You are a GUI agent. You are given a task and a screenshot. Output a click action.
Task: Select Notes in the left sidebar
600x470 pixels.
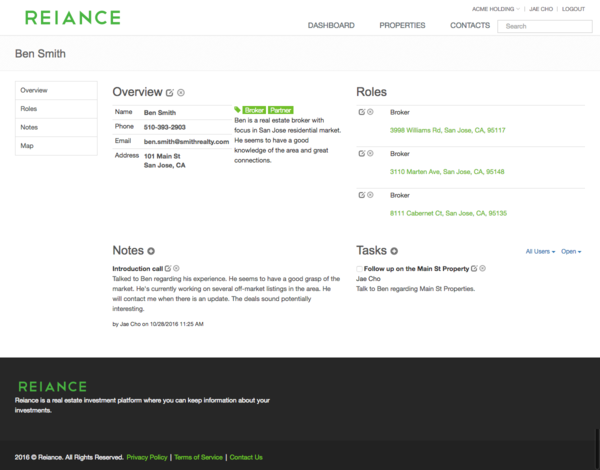point(30,127)
